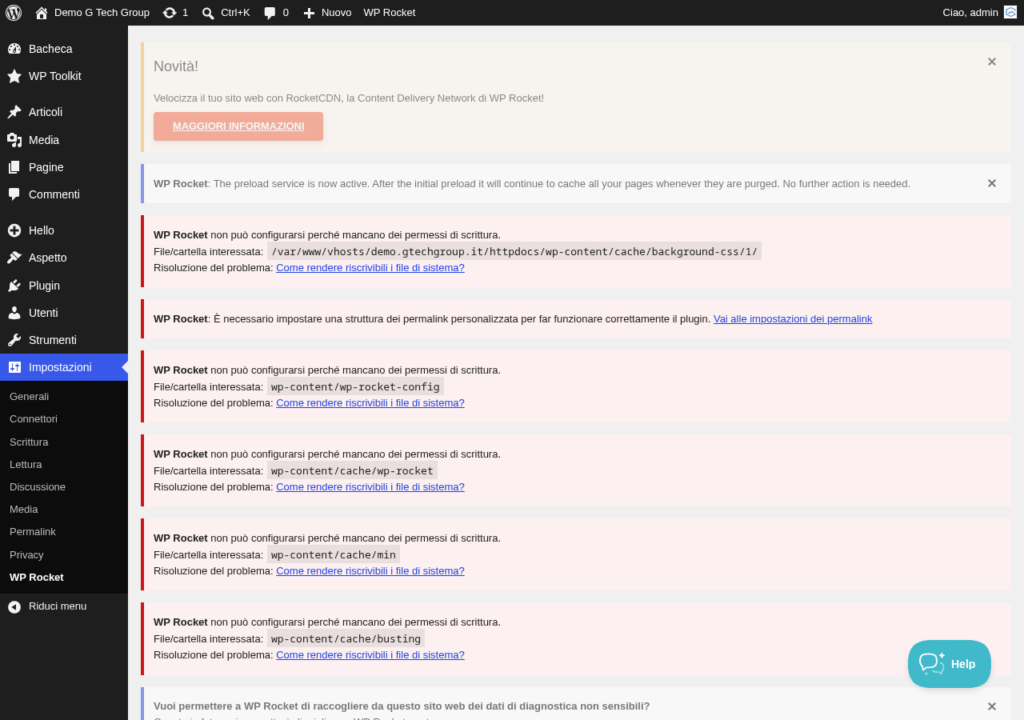Dismiss the diagnostic data collection notice
1024x720 pixels.
coord(992,706)
